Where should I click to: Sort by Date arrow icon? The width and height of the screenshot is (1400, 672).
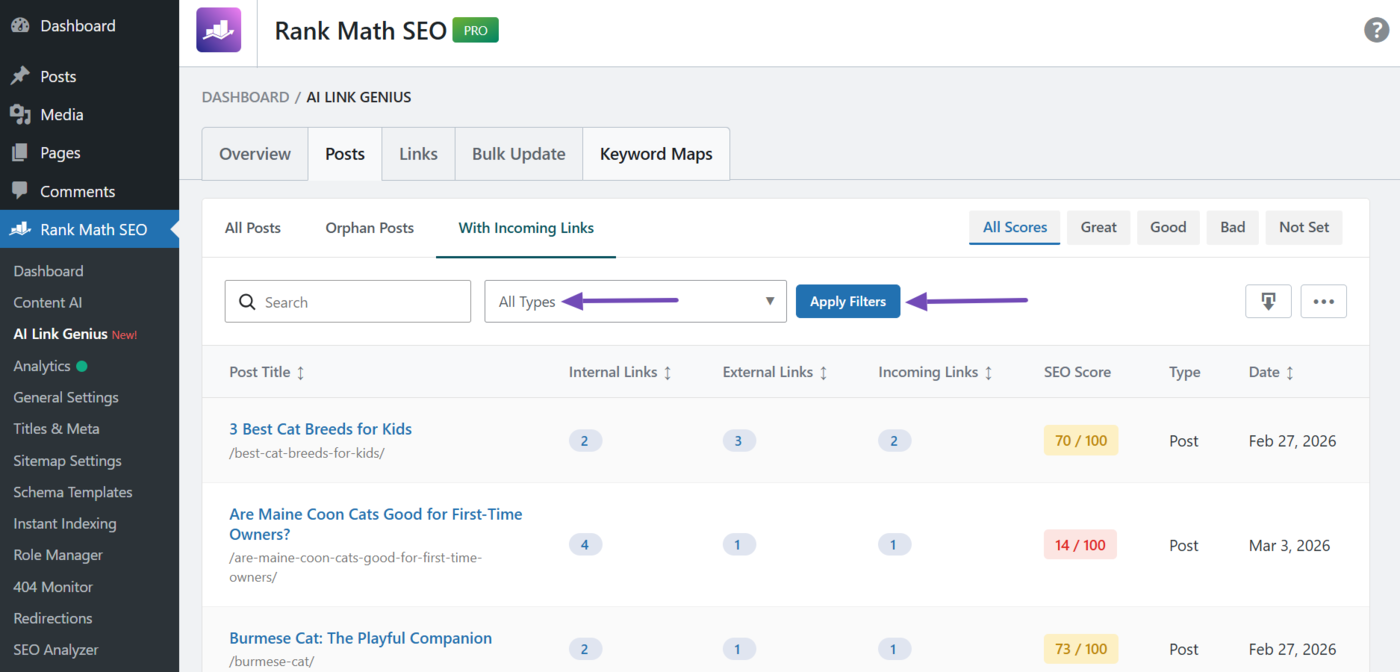pos(1289,372)
